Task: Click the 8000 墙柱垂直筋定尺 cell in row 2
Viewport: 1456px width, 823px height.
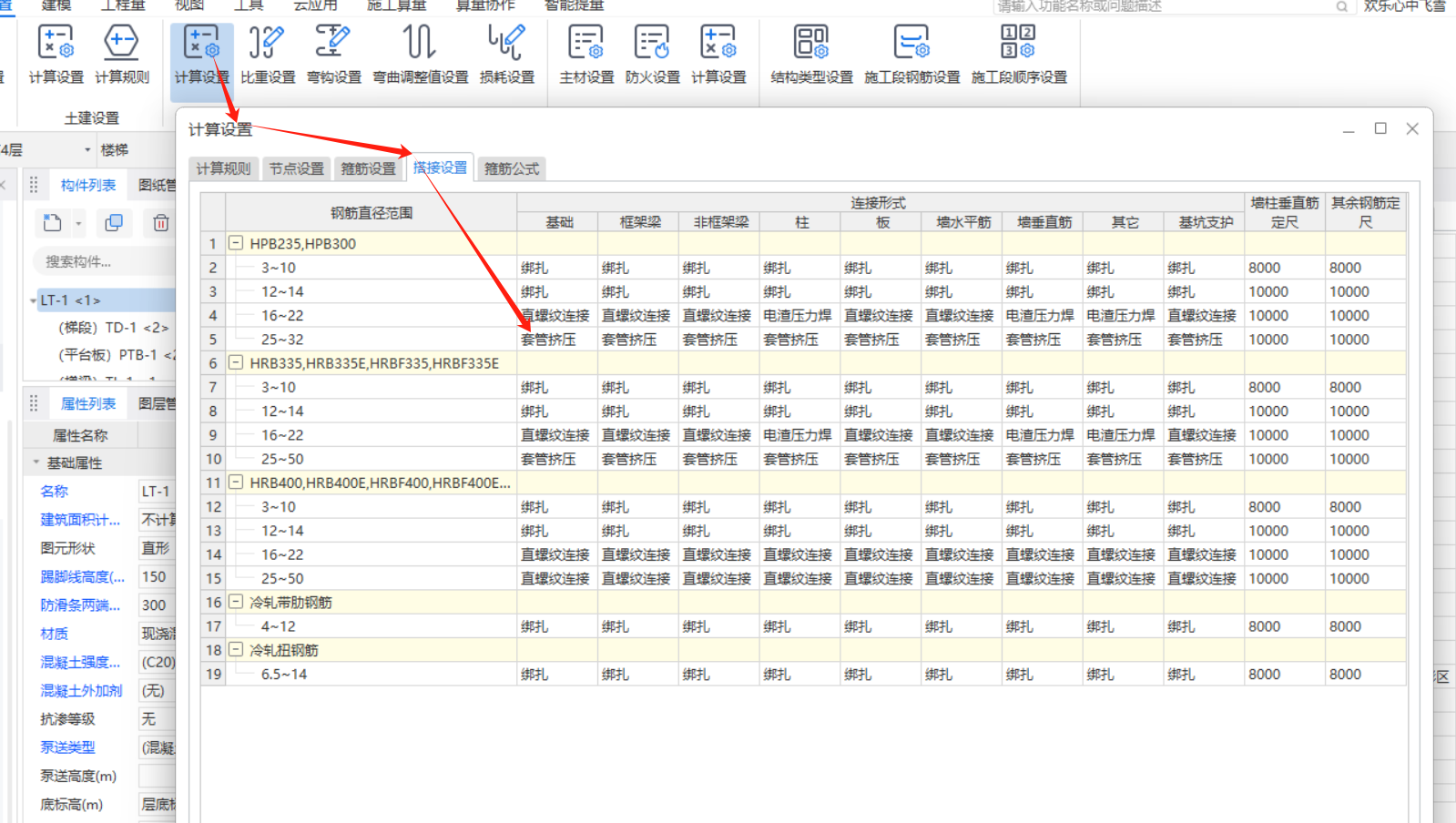Action: [1285, 268]
